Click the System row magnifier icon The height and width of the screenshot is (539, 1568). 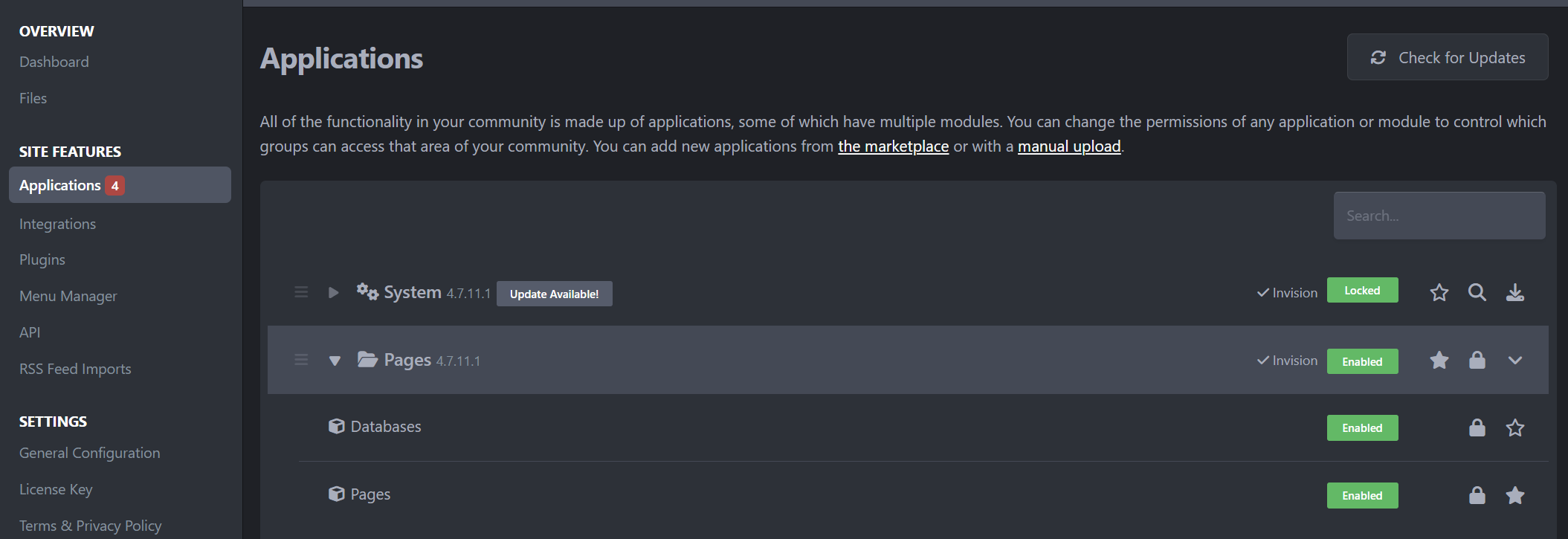click(x=1477, y=292)
